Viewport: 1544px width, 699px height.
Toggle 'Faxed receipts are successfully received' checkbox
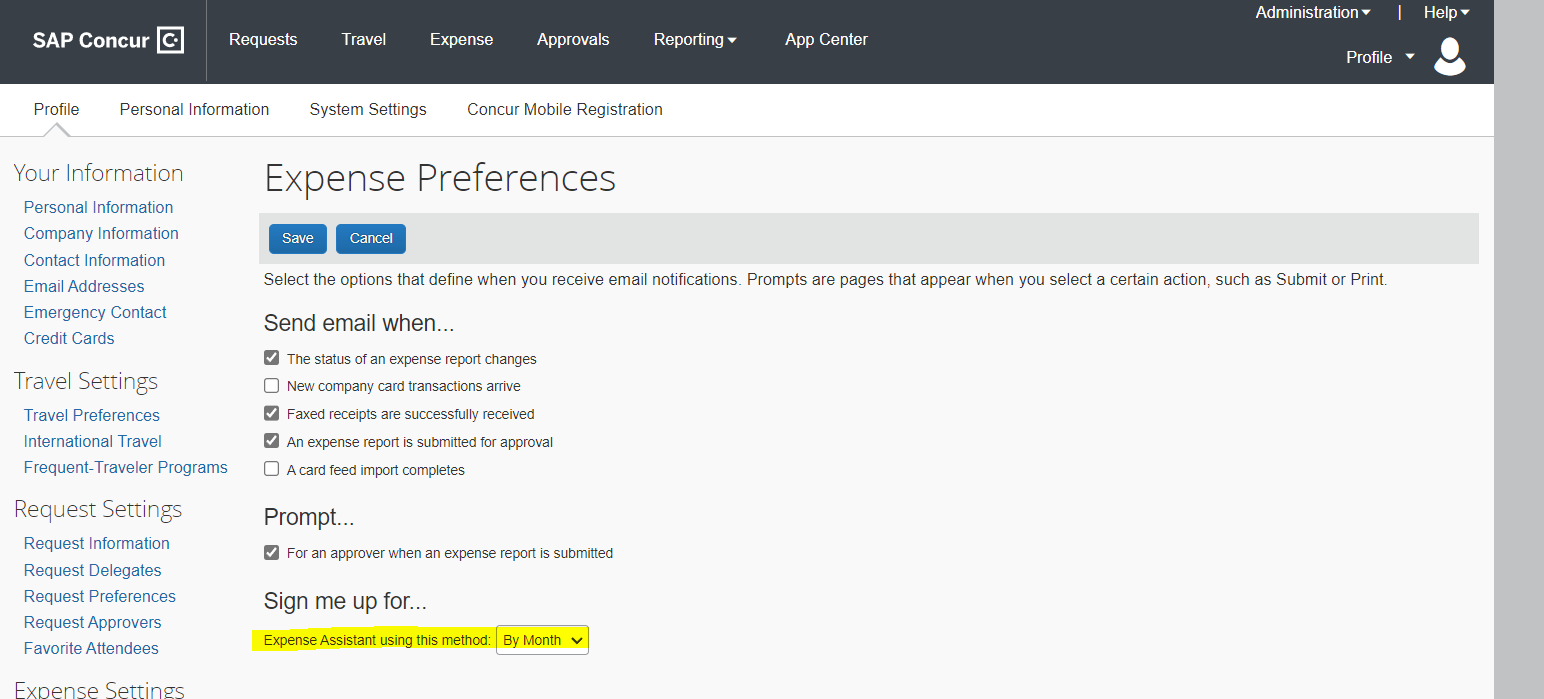coord(271,413)
